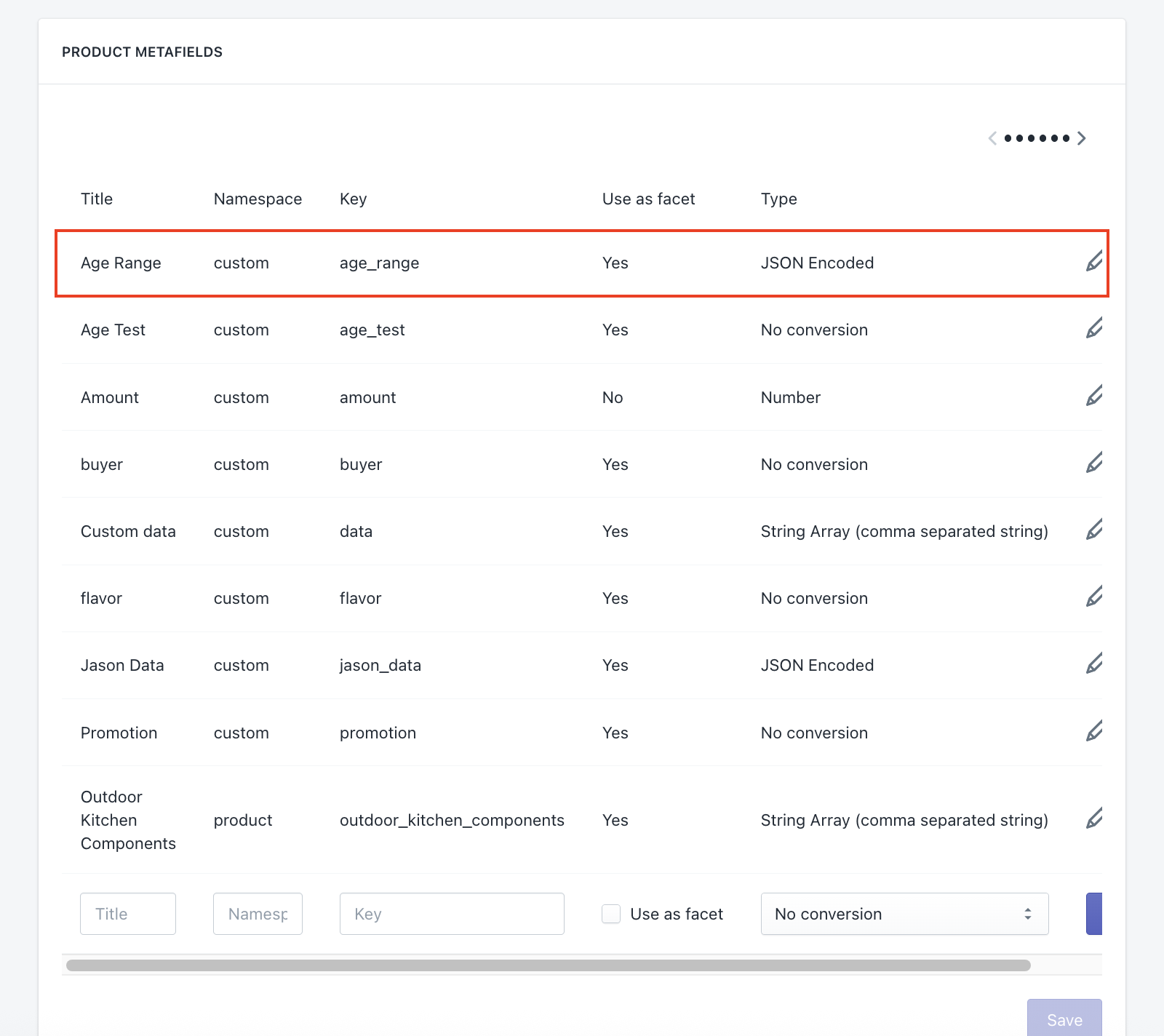Image resolution: width=1164 pixels, height=1036 pixels.
Task: Select the first pagination dot
Action: tap(1009, 138)
